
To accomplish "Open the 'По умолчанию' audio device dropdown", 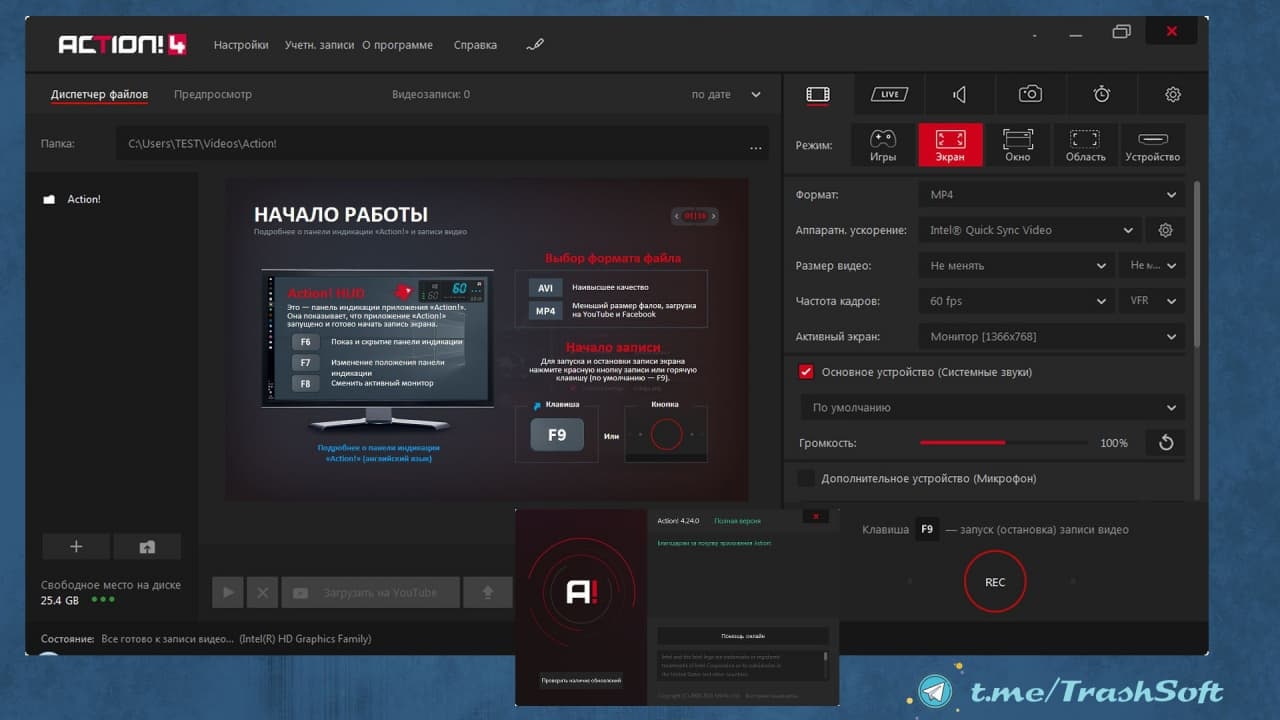I will 992,408.
